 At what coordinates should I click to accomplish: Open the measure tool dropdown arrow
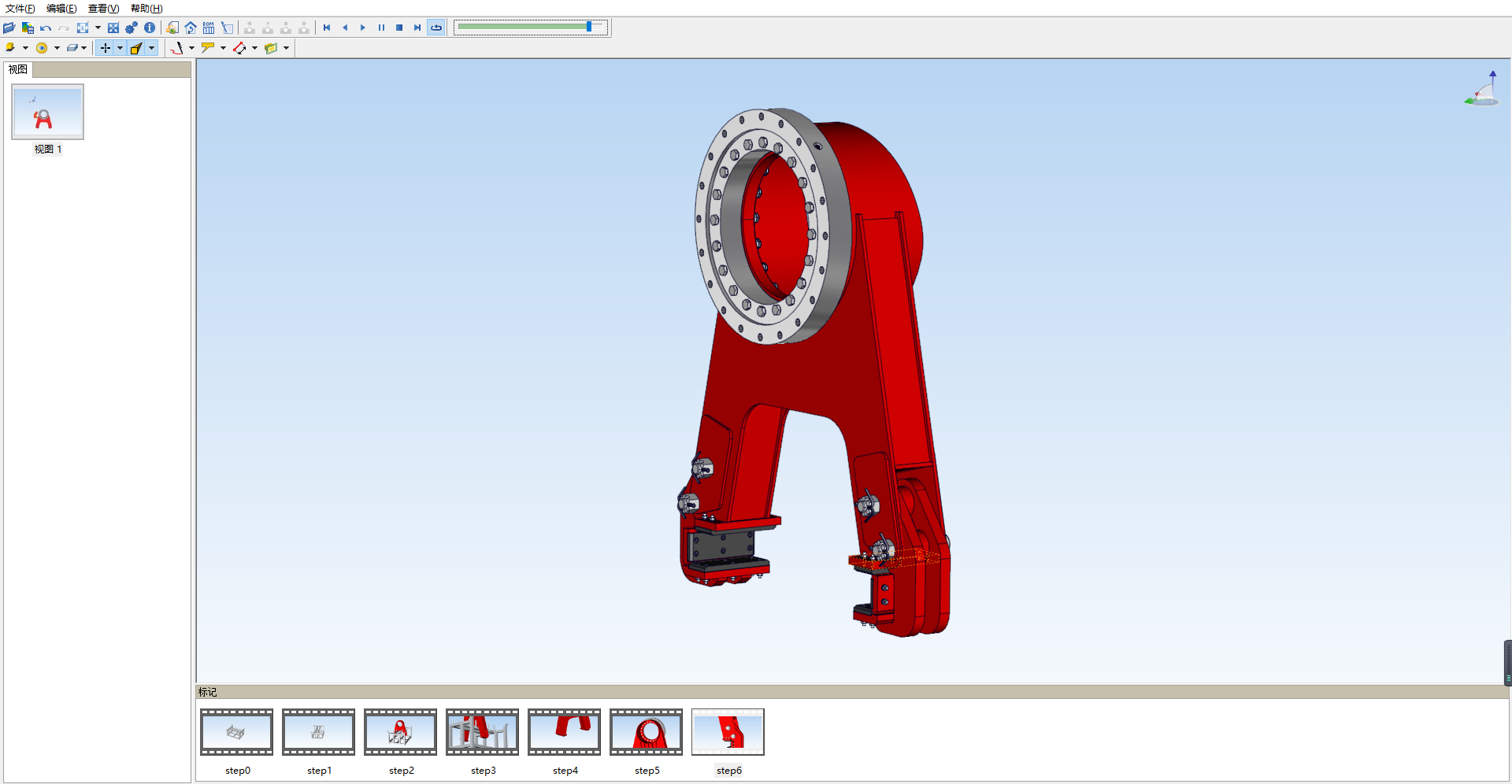pyautogui.click(x=191, y=48)
